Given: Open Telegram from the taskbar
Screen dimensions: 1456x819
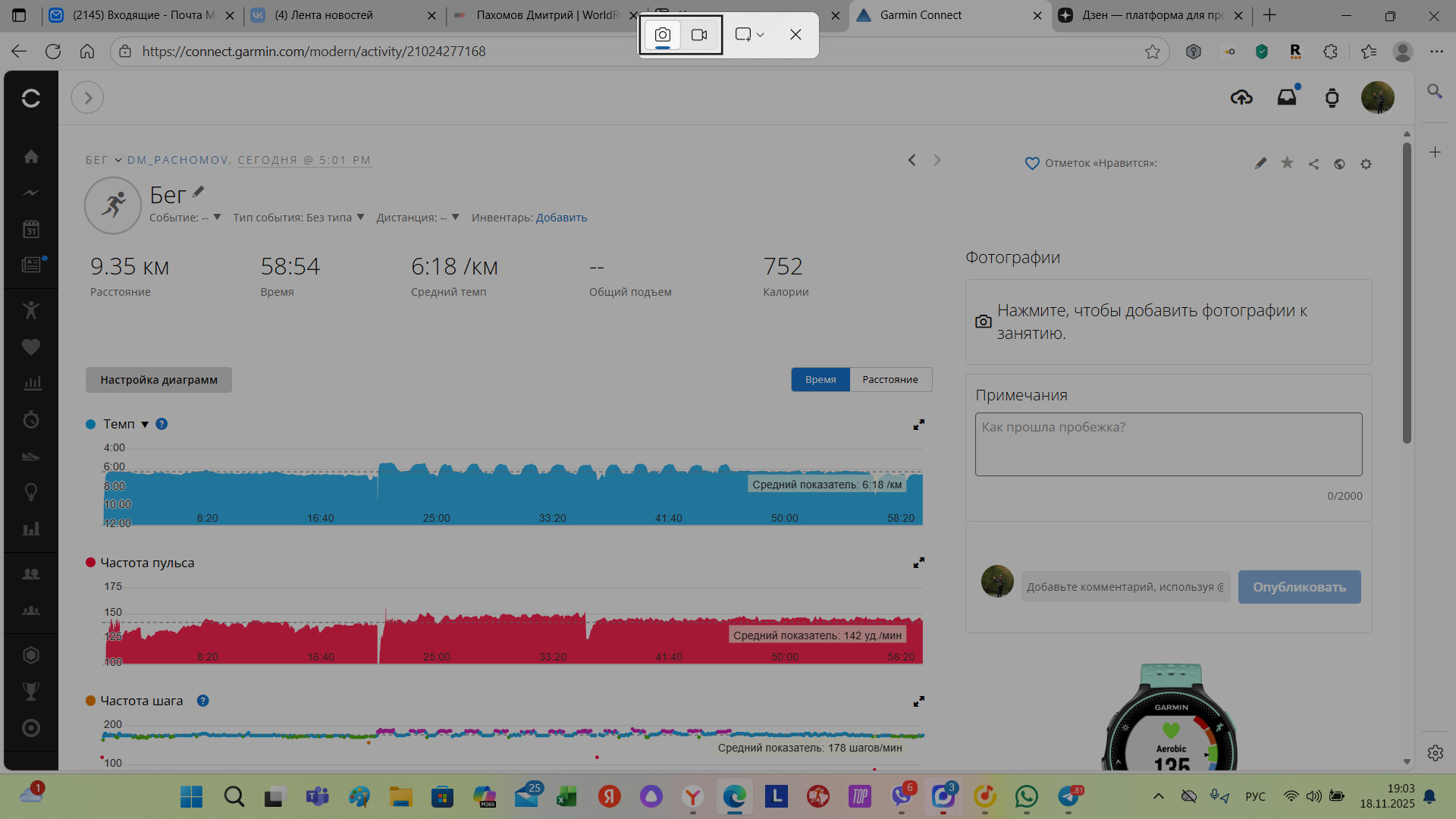Looking at the screenshot, I should pyautogui.click(x=1069, y=796).
